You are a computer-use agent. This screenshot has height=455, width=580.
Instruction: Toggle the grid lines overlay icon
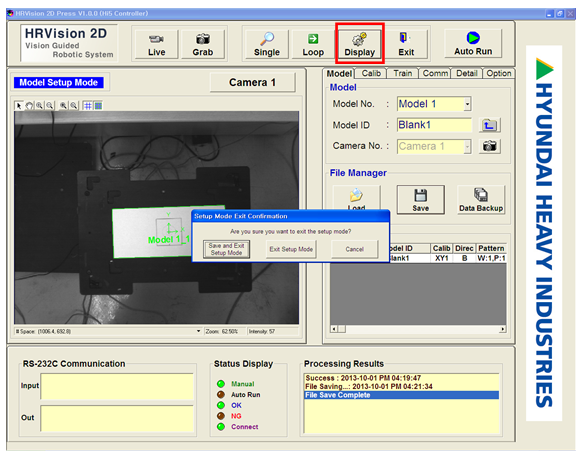click(x=88, y=106)
